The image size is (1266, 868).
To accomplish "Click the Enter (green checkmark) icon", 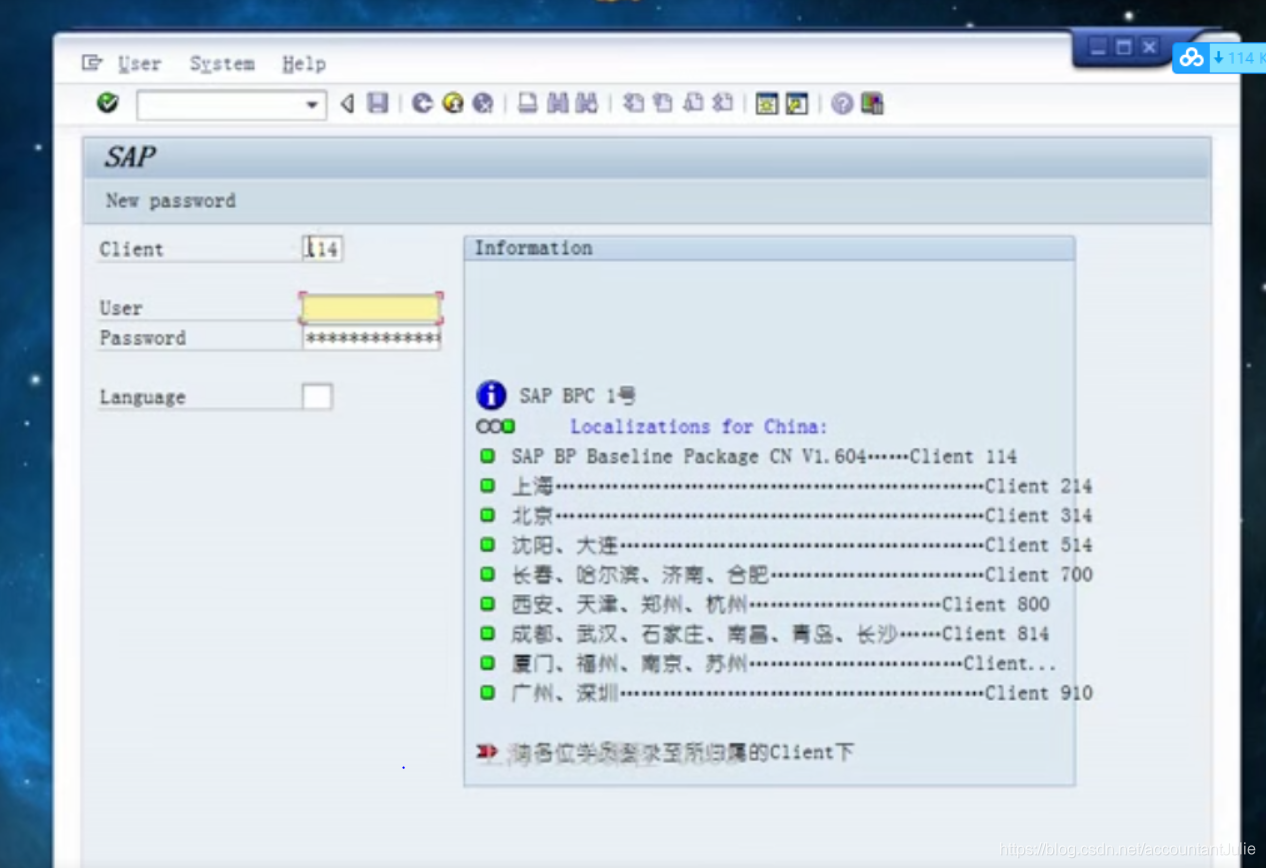I will click(107, 103).
